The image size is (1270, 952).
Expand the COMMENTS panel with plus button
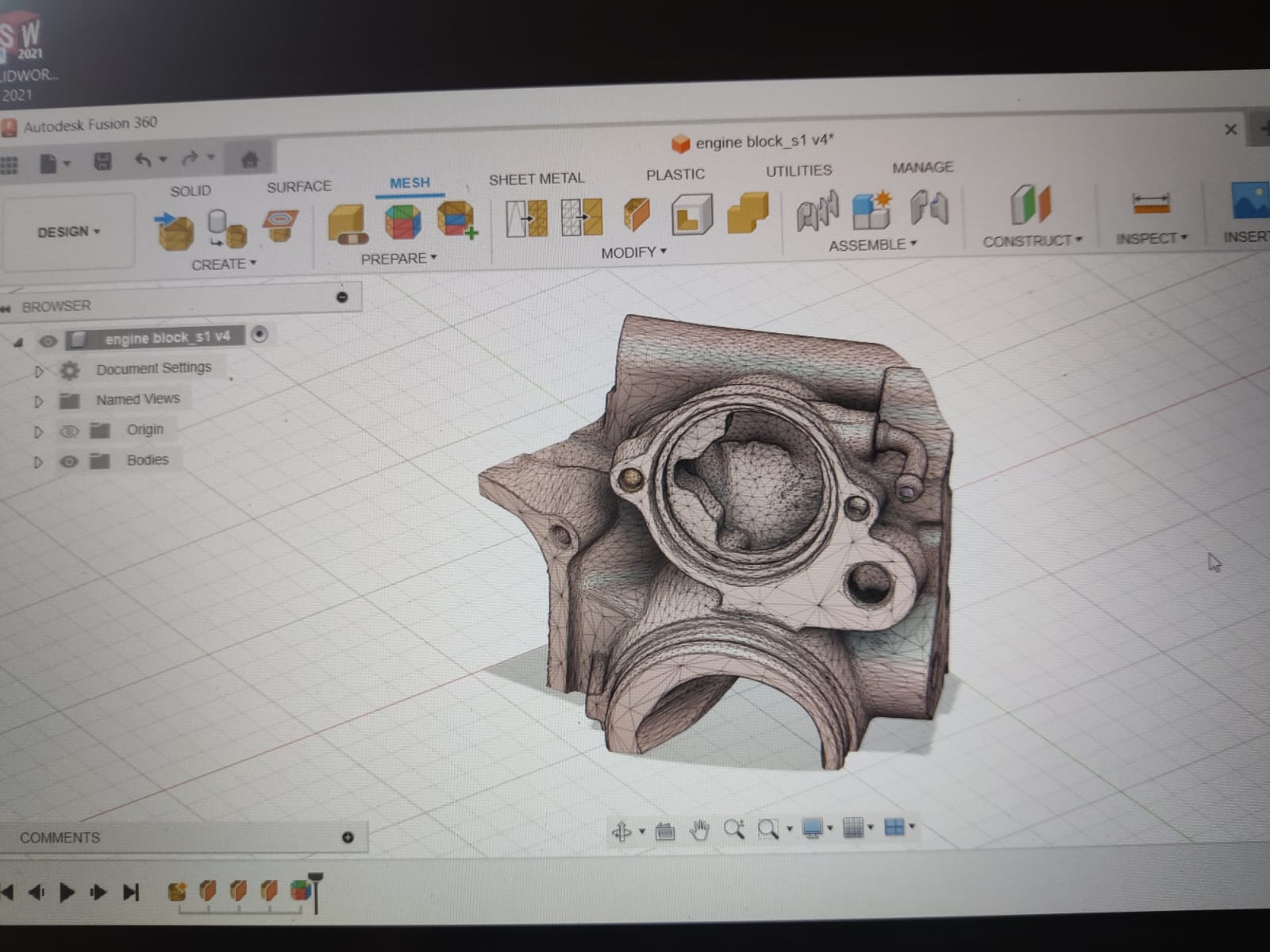348,838
